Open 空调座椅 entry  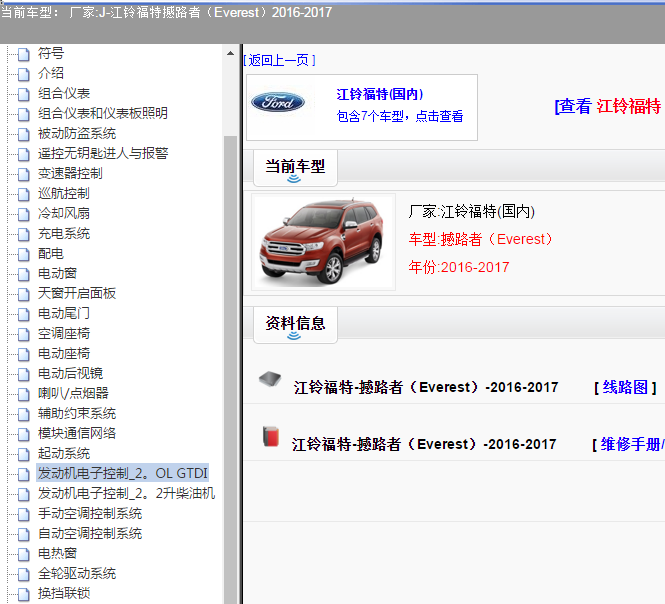coord(64,333)
